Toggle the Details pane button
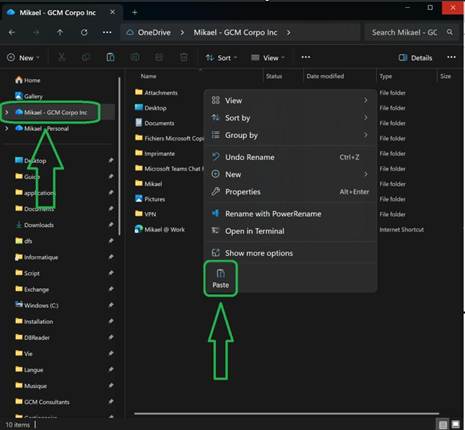 [416, 58]
